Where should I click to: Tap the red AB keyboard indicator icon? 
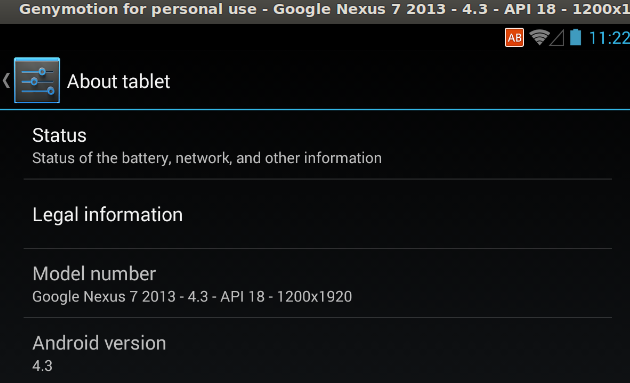click(x=514, y=38)
